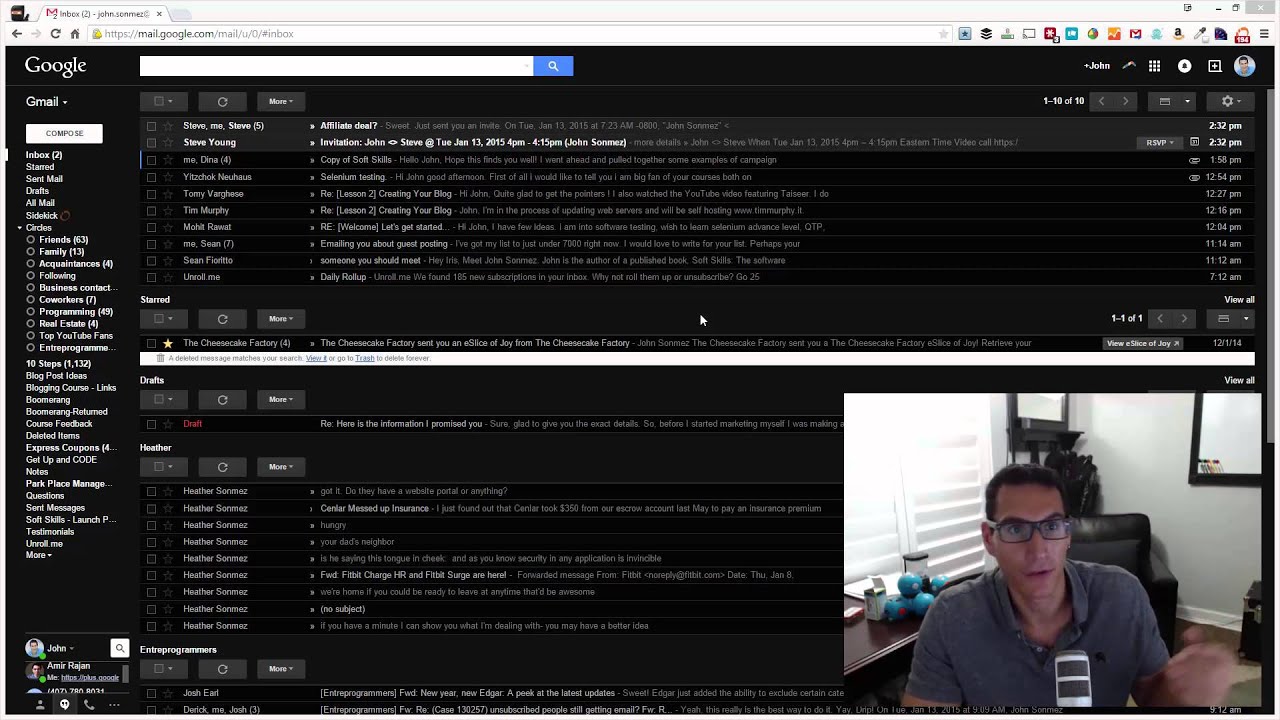1280x720 pixels.
Task: Tick checkbox for Yitzchok Neuhaus email
Action: click(151, 177)
